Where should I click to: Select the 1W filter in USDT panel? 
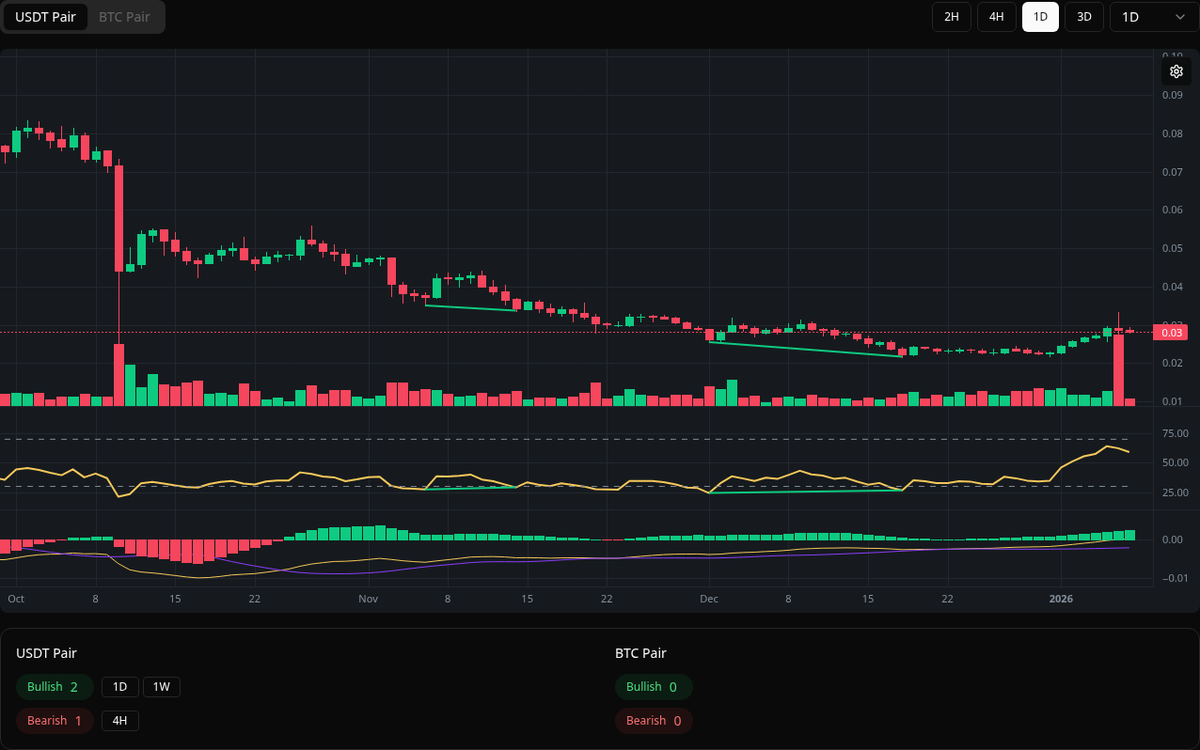point(161,687)
